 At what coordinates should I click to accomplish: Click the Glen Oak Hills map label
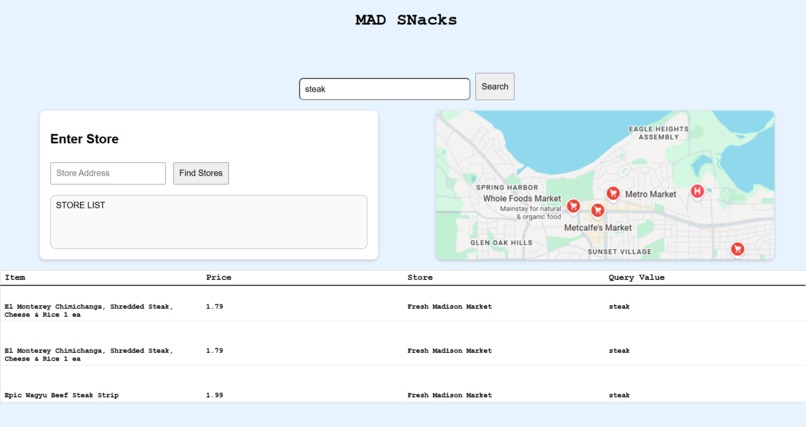[x=501, y=243]
